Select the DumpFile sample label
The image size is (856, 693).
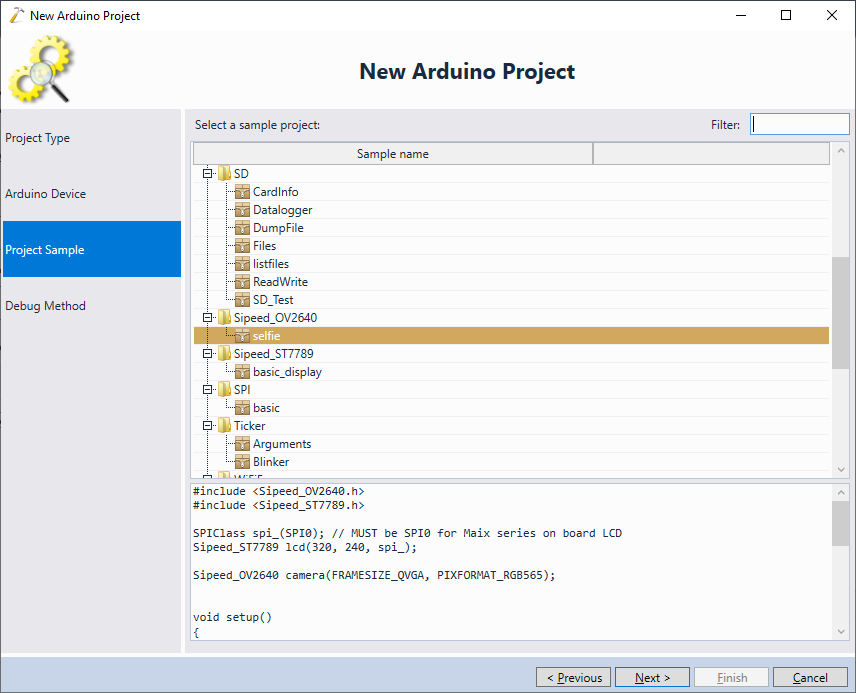click(278, 228)
